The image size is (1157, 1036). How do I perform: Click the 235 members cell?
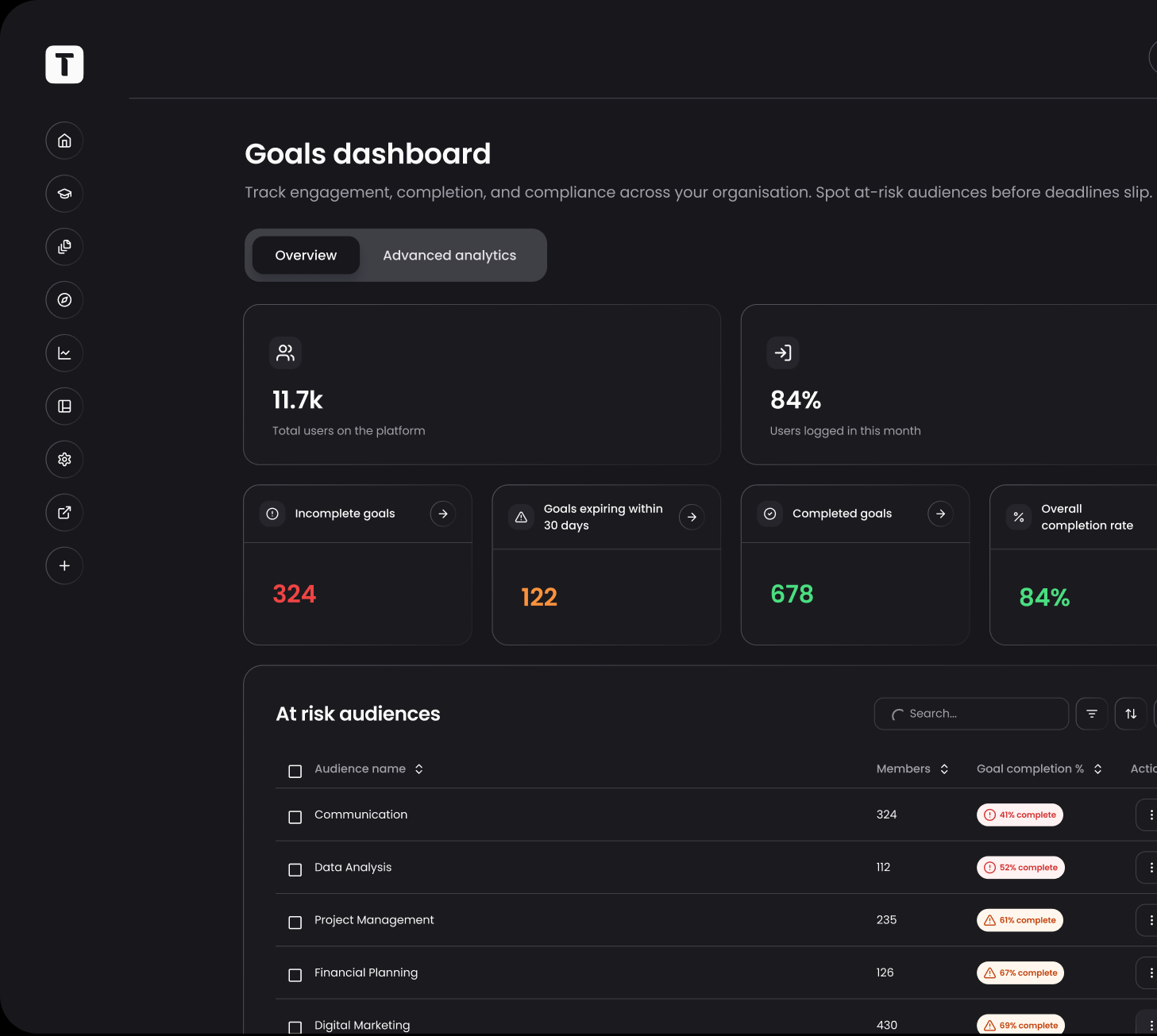pos(886,920)
